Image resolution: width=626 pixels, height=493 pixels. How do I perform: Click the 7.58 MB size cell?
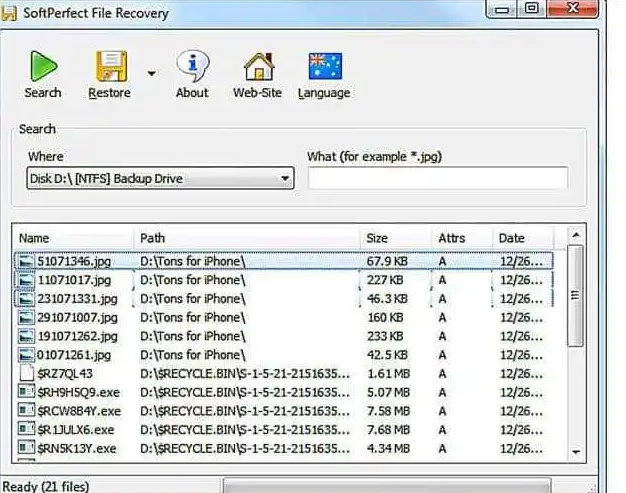click(388, 411)
